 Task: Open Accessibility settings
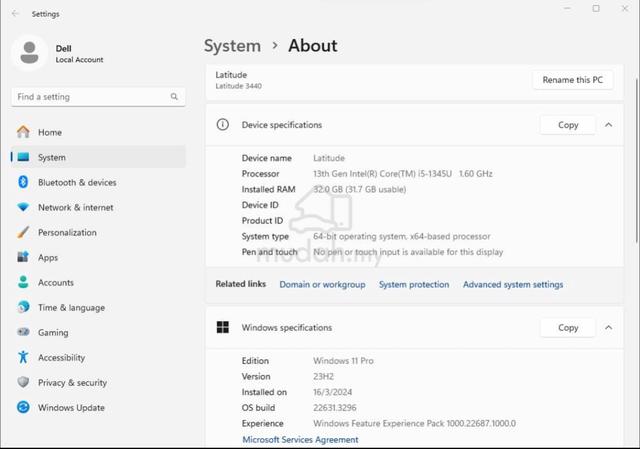tap(98, 358)
